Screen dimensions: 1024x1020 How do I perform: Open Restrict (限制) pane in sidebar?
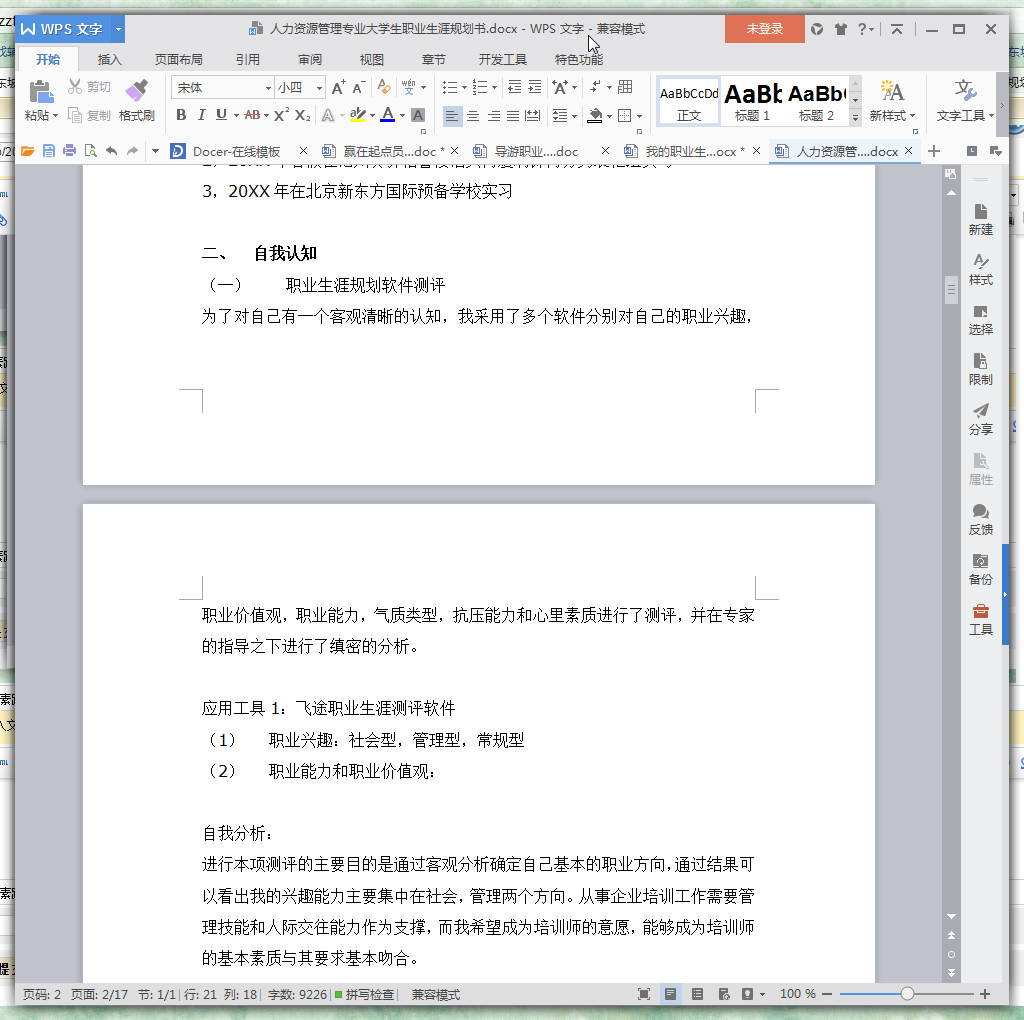980,370
